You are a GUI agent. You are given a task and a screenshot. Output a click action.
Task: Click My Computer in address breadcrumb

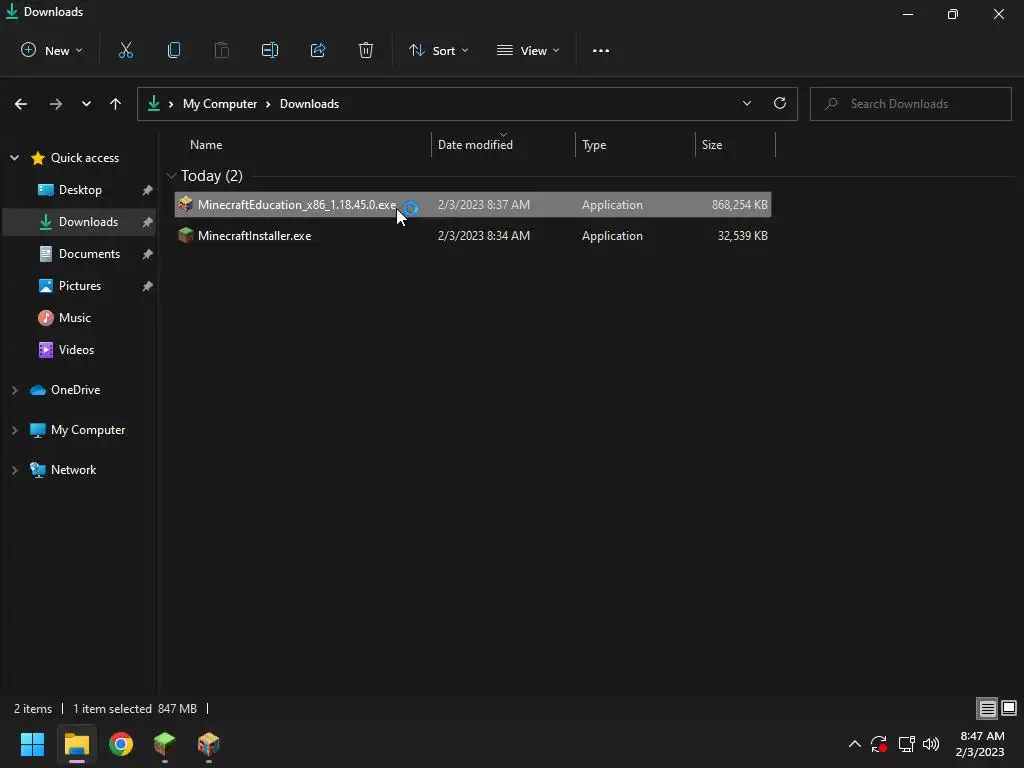coord(220,104)
